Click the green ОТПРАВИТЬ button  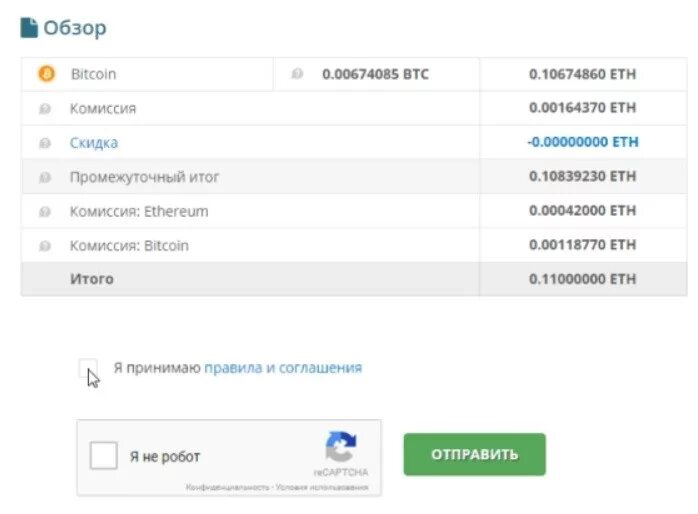475,454
